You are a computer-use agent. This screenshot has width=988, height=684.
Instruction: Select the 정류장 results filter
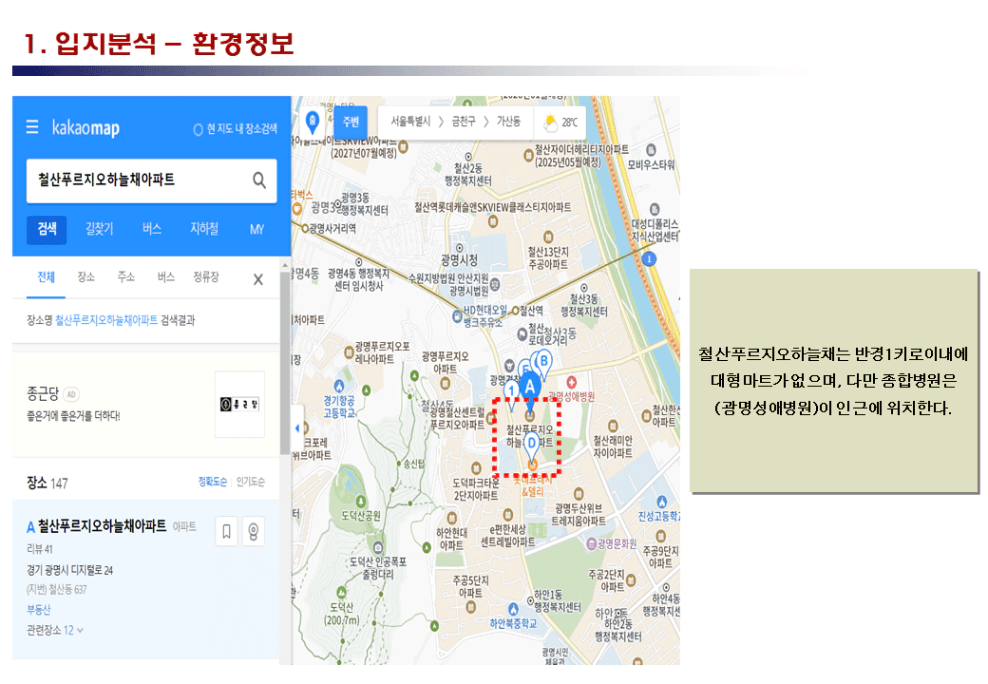click(206, 277)
